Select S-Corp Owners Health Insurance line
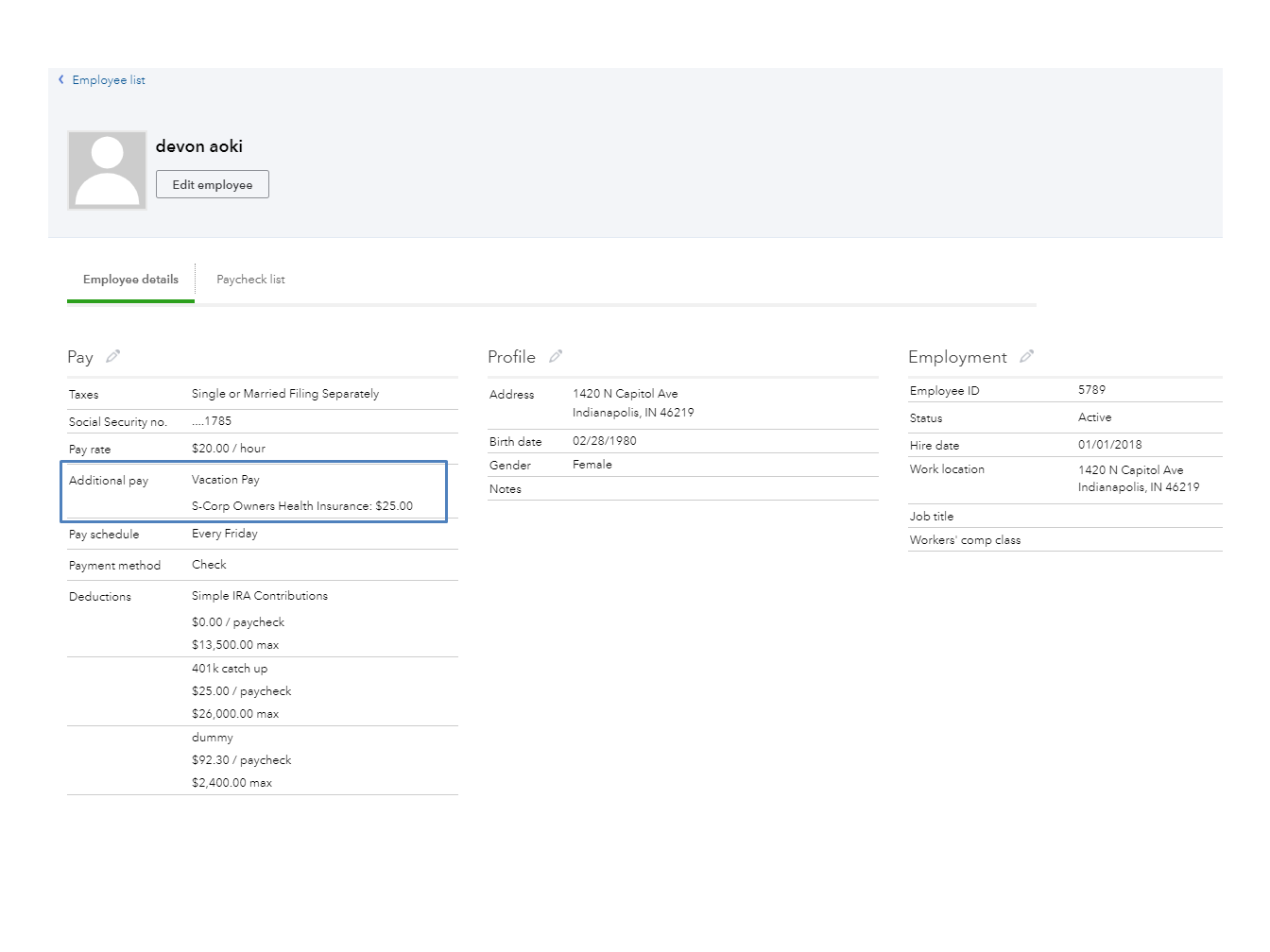Image resolution: width=1270 pixels, height=952 pixels. (x=302, y=506)
